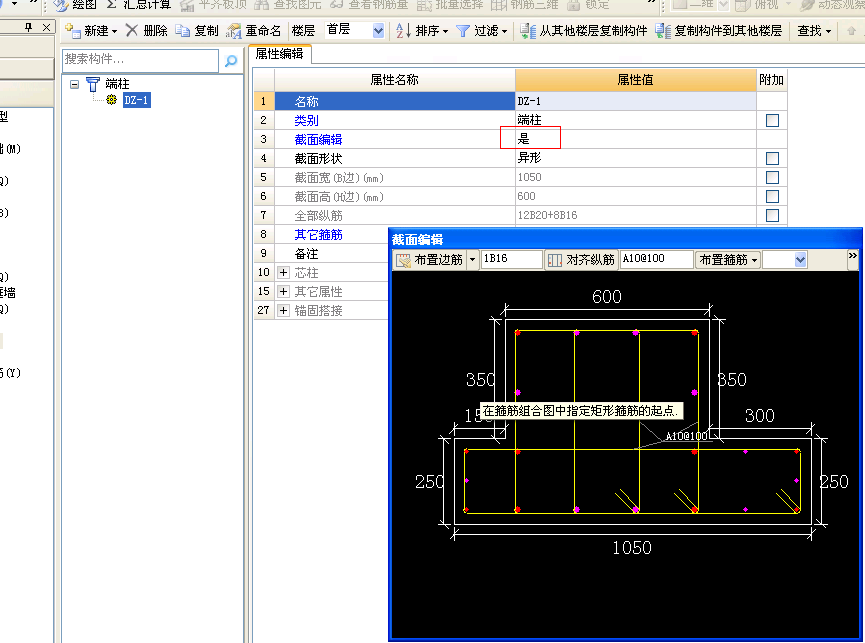Collapse the 端柱 tree node
This screenshot has height=643, width=865.
[x=74, y=84]
